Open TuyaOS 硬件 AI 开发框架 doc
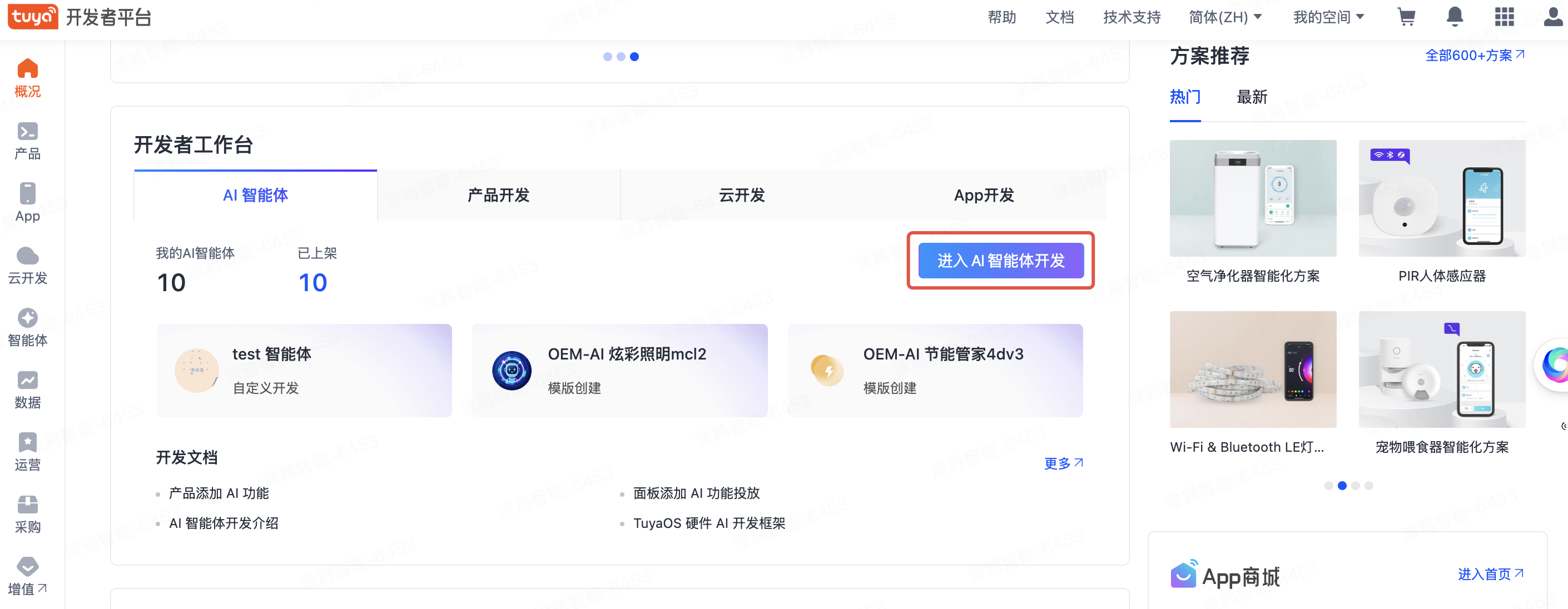 tap(709, 523)
